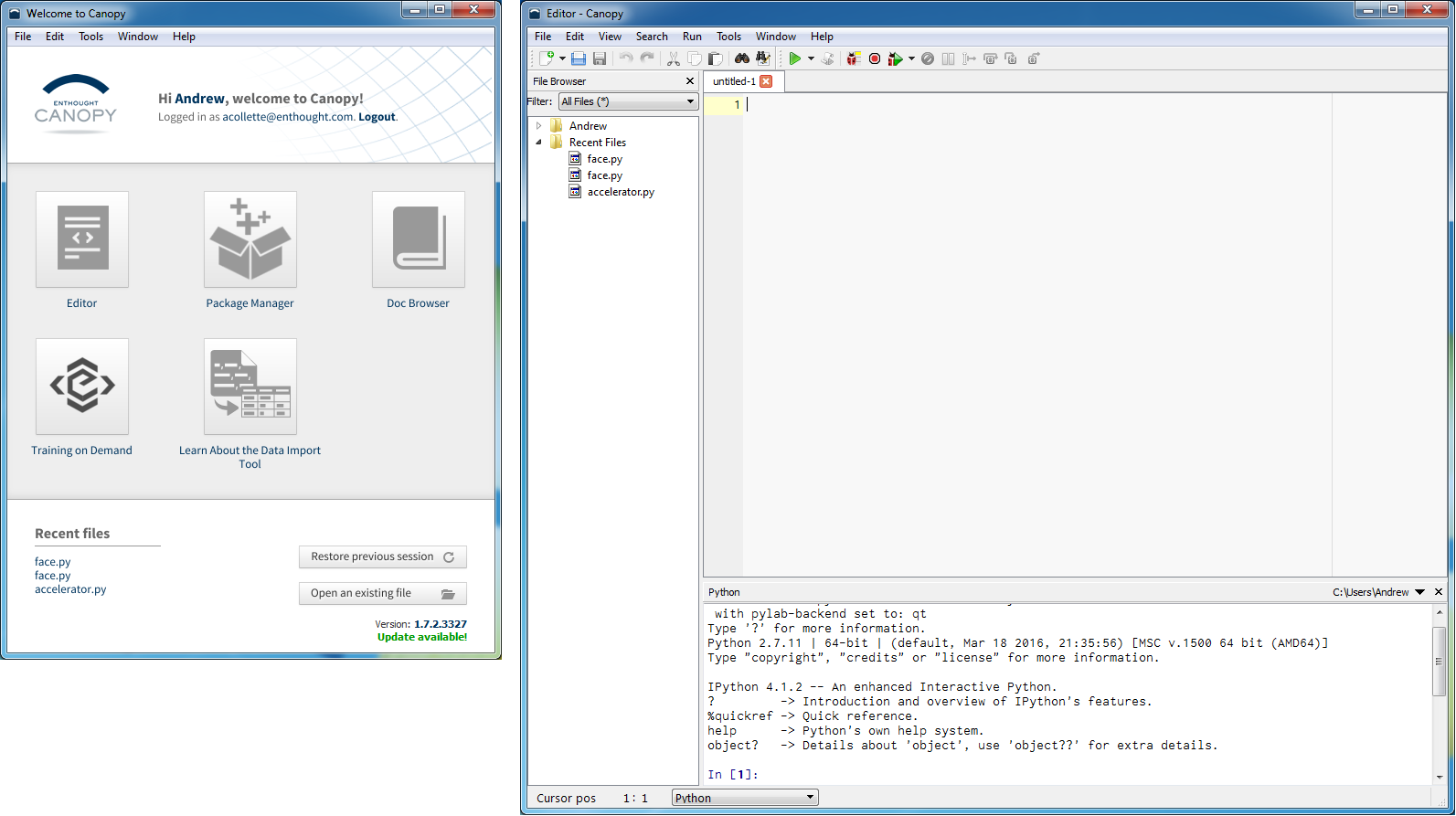Screen dimensions: 1456x816
Task: Open the View menu in Editor window
Action: click(x=610, y=37)
